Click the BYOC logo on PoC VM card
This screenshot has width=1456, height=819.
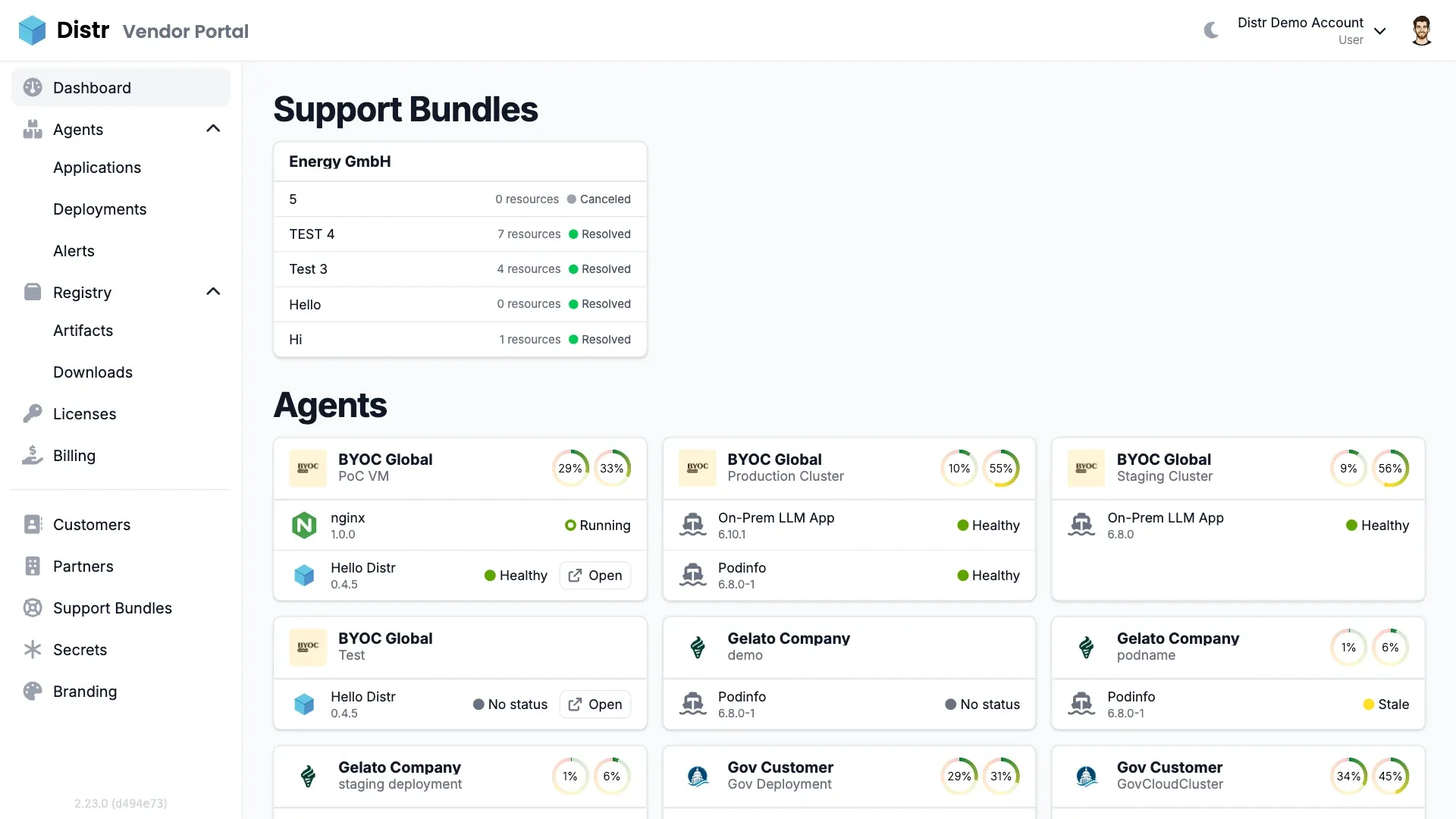point(308,468)
